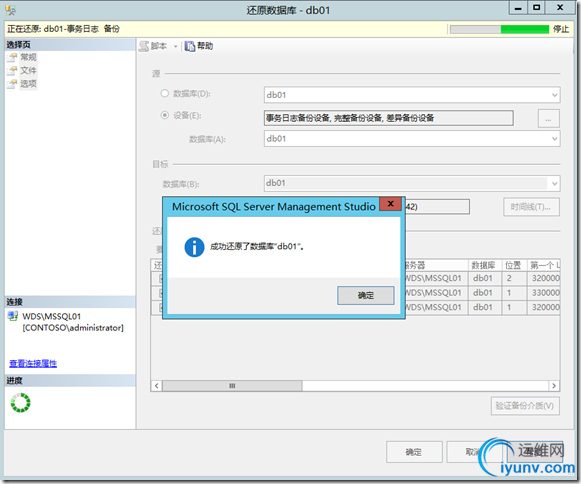Open the 常规 page
The image size is (581, 484).
(x=29, y=57)
